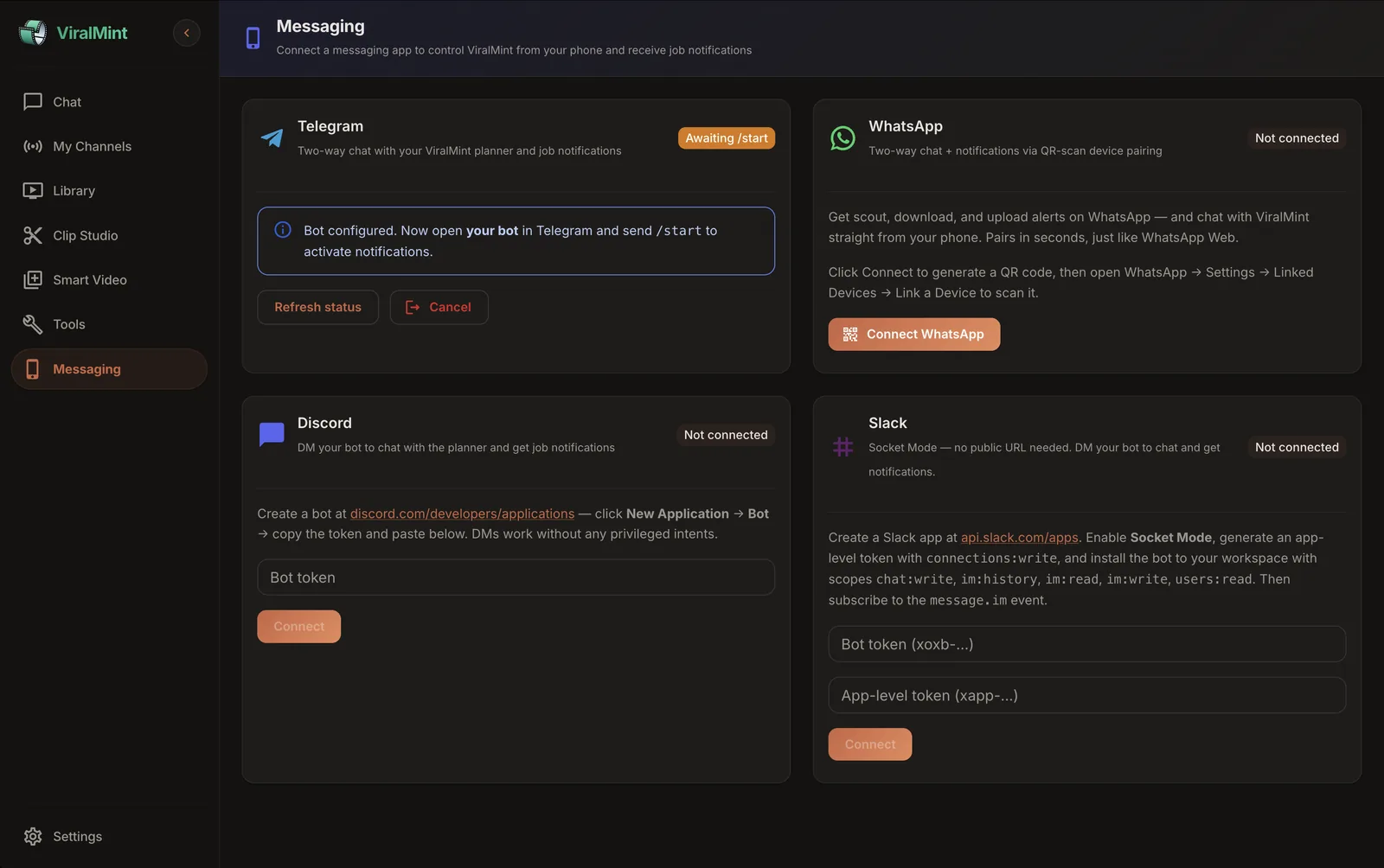Screen dimensions: 1384x868
Task: Click the Settings gear icon
Action: 33,837
